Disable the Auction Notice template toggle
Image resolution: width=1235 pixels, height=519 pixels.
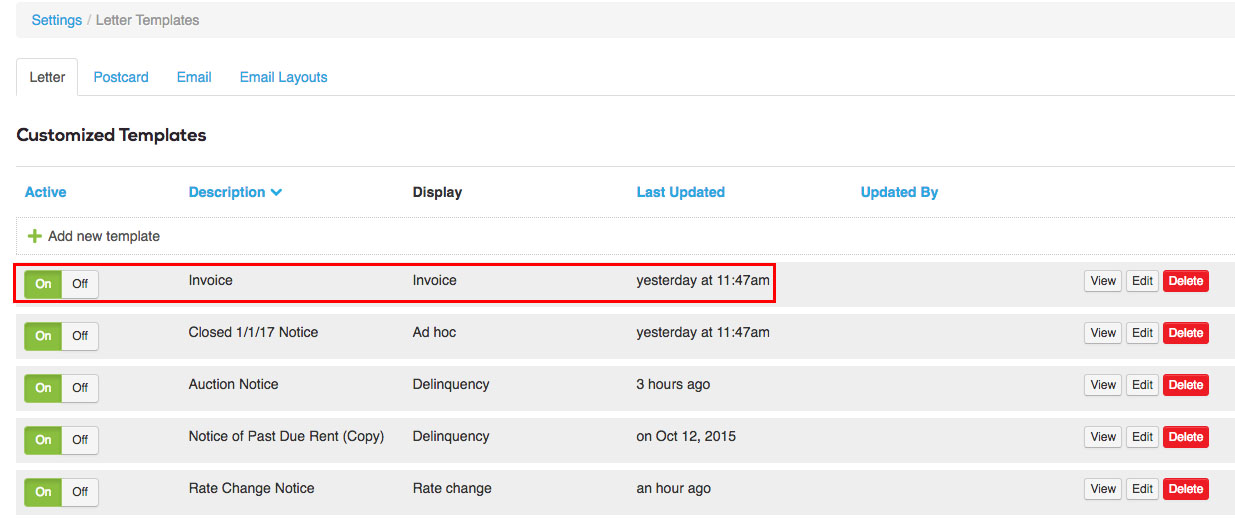pyautogui.click(x=80, y=388)
